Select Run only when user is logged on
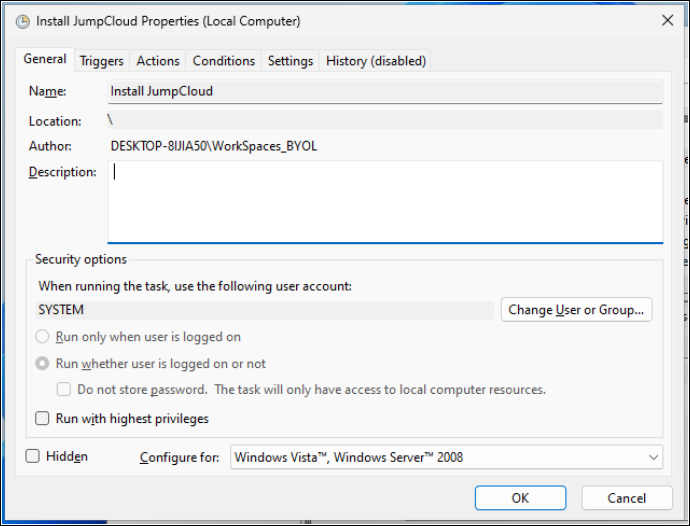 43,338
